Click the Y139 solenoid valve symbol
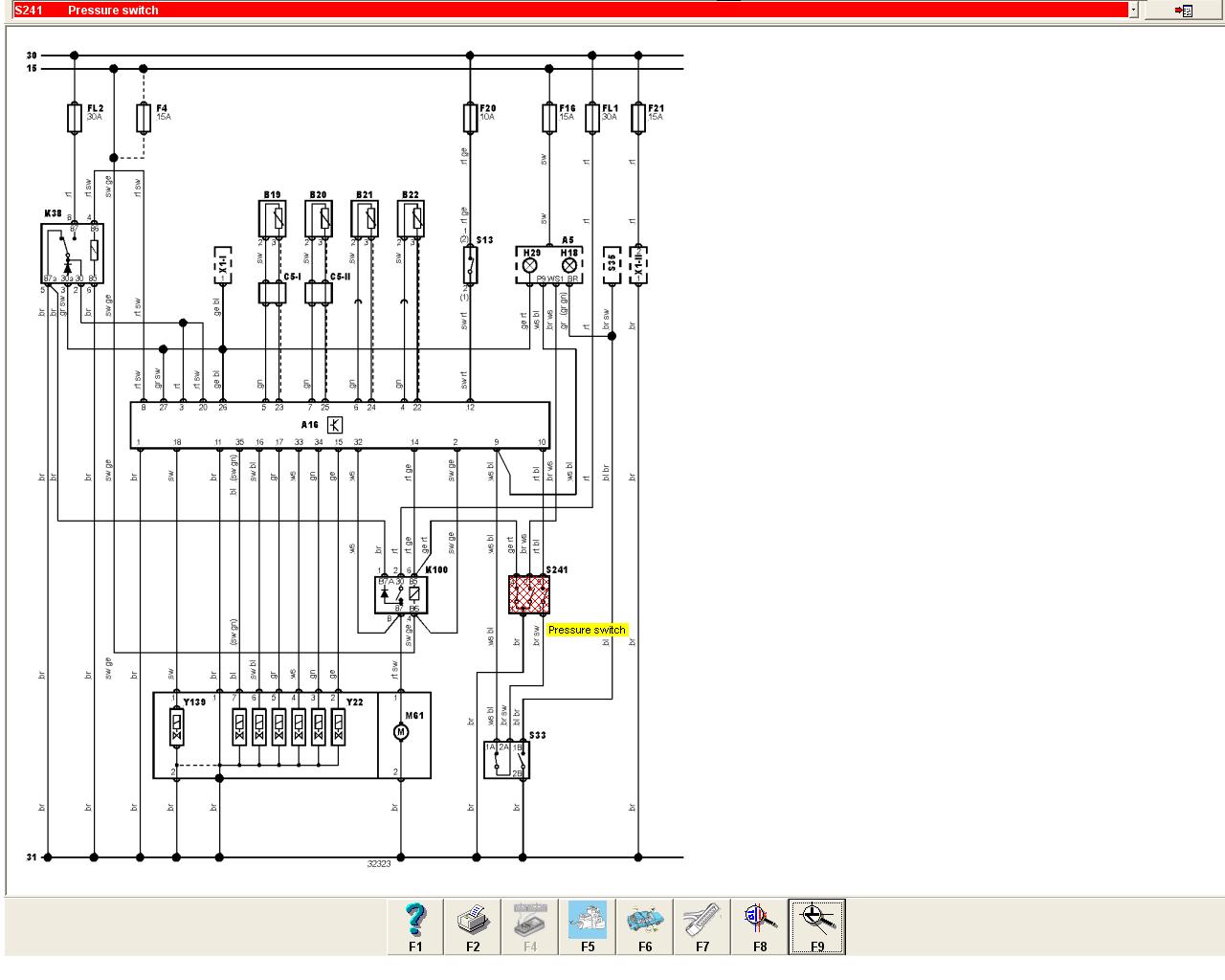 click(176, 732)
